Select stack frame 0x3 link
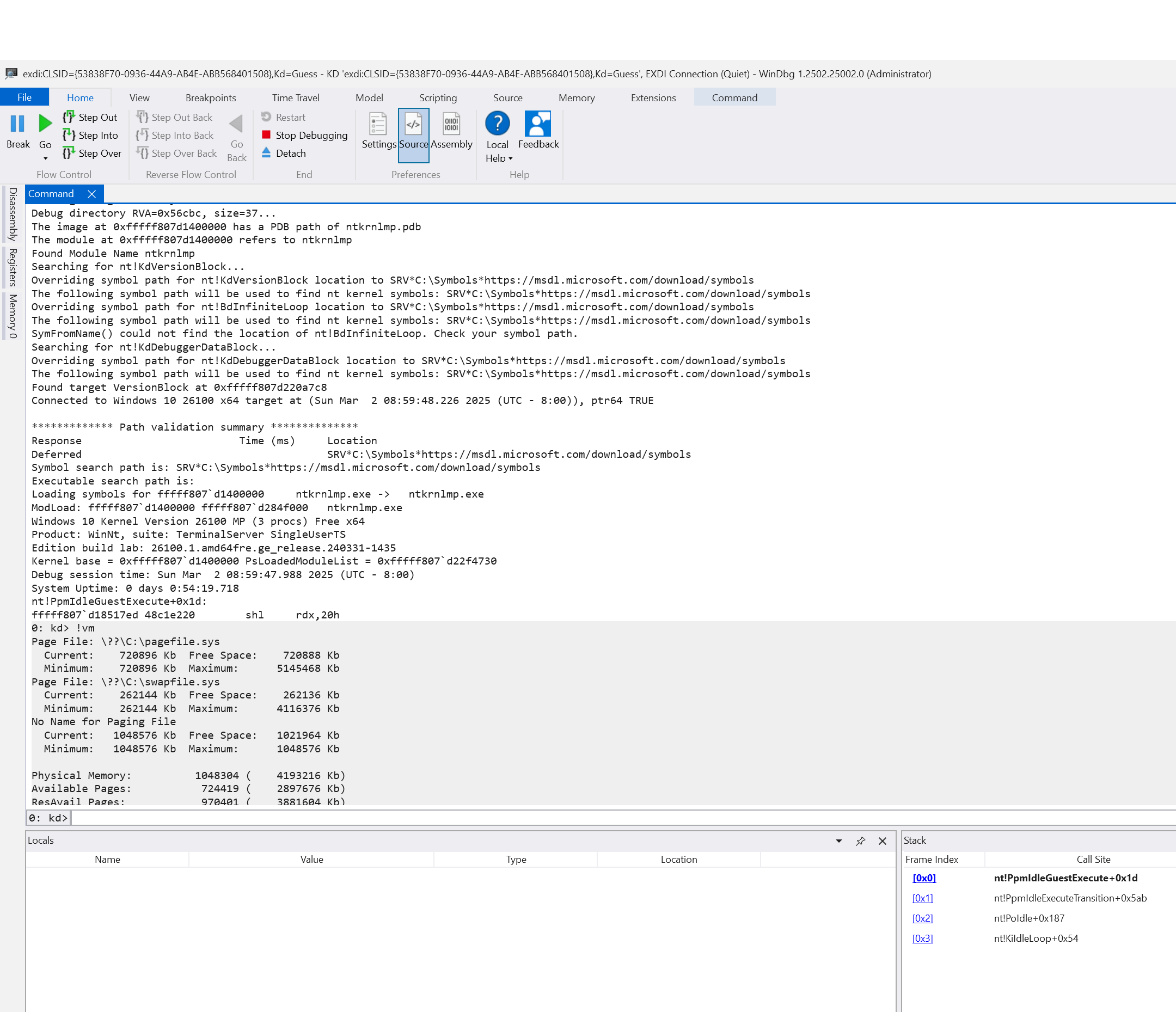 (x=922, y=938)
